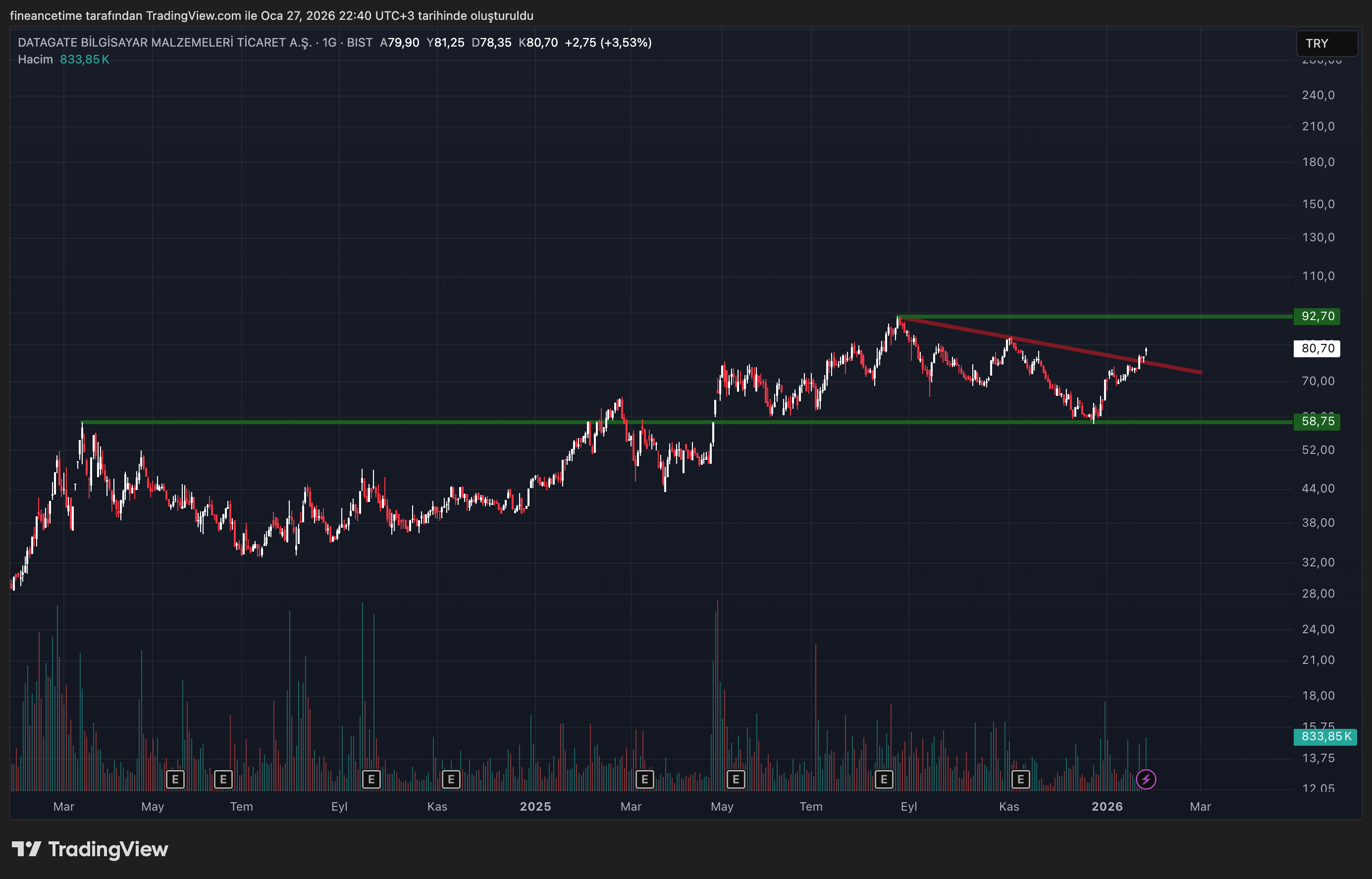Viewport: 1372px width, 879px height.
Task: Click the 2026 label on time axis
Action: coord(1107,807)
